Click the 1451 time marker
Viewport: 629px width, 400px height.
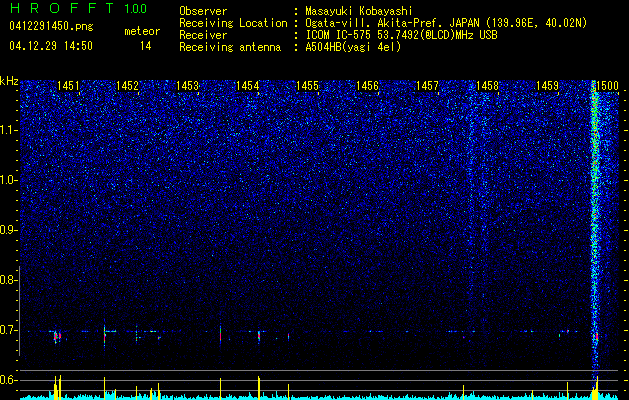pyautogui.click(x=68, y=86)
